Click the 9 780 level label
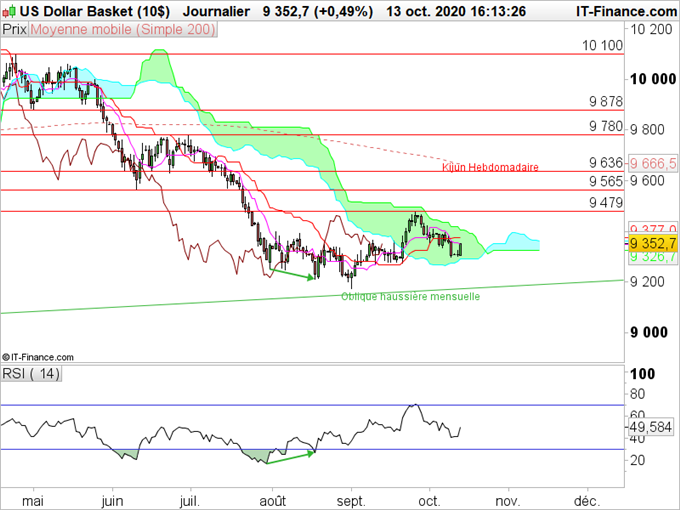The height and width of the screenshot is (510, 680). [606, 126]
